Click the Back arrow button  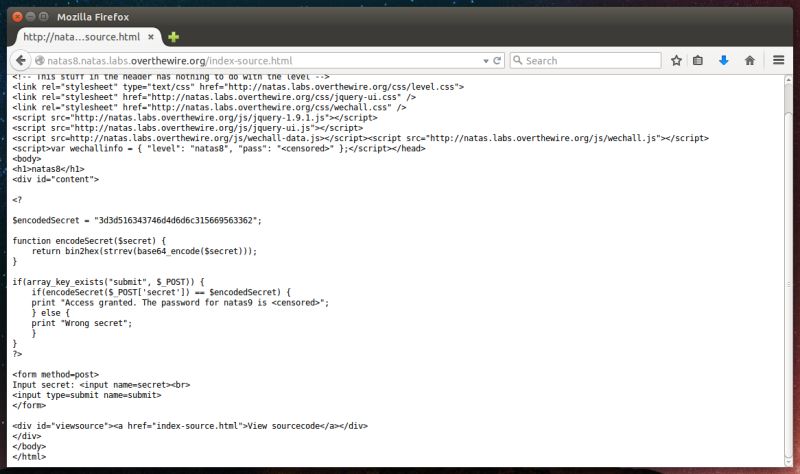20,60
